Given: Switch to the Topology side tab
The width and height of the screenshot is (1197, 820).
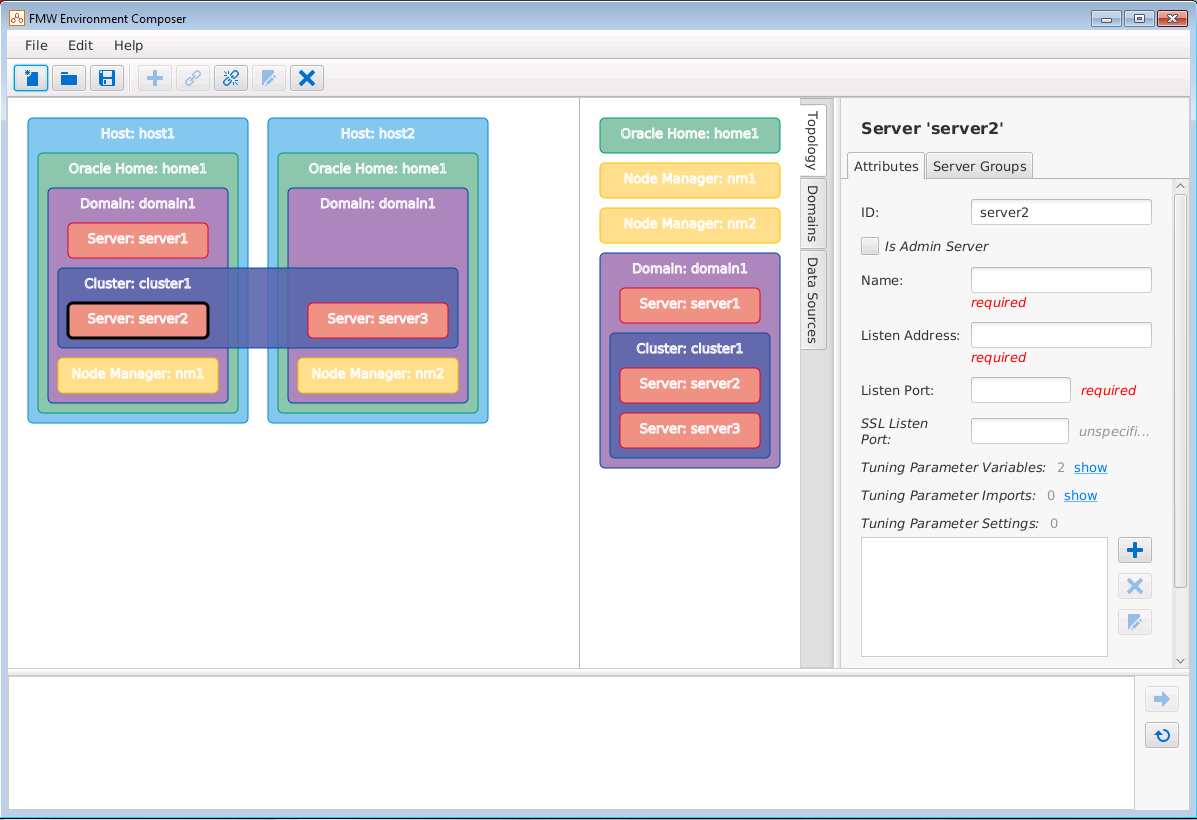Looking at the screenshot, I should (813, 140).
